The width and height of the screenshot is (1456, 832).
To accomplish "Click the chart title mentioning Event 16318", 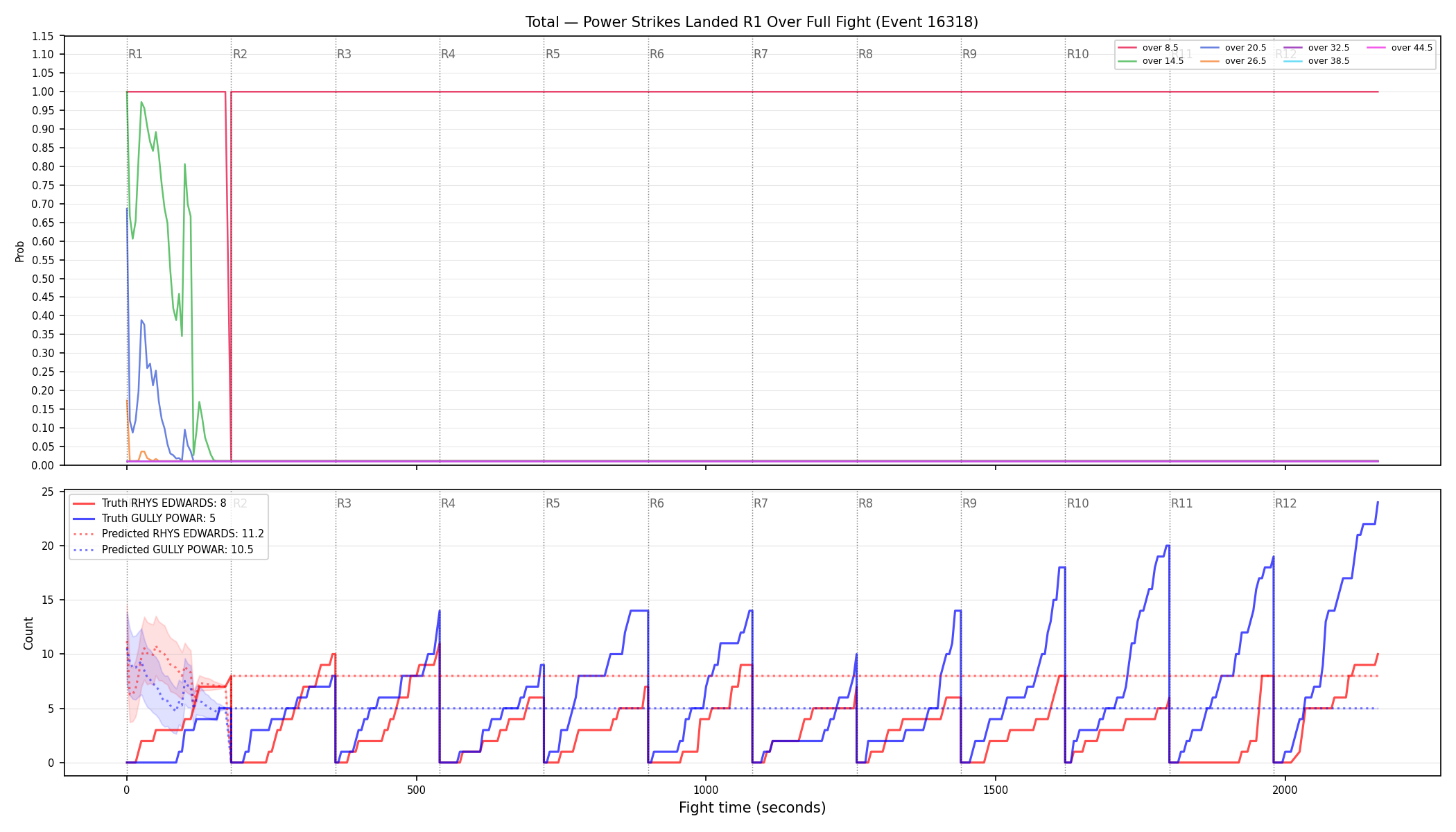I will [x=752, y=22].
